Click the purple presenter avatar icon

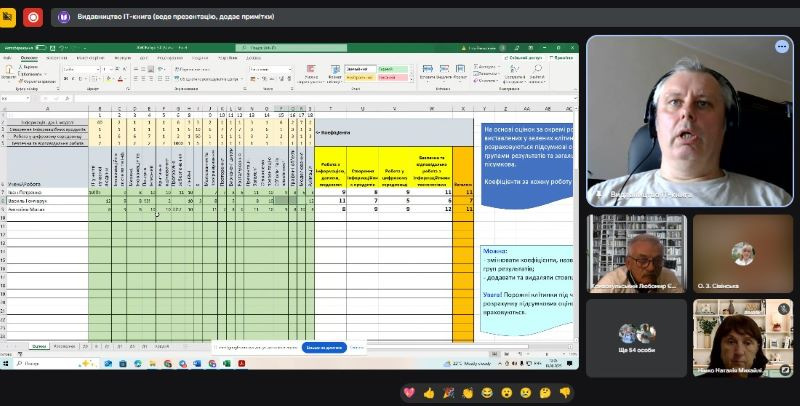click(64, 17)
